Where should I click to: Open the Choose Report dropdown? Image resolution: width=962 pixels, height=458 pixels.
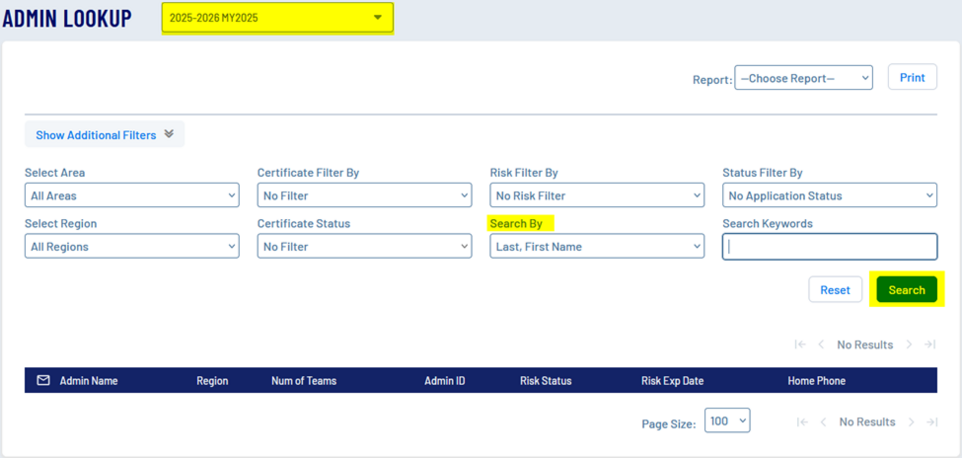coord(803,78)
